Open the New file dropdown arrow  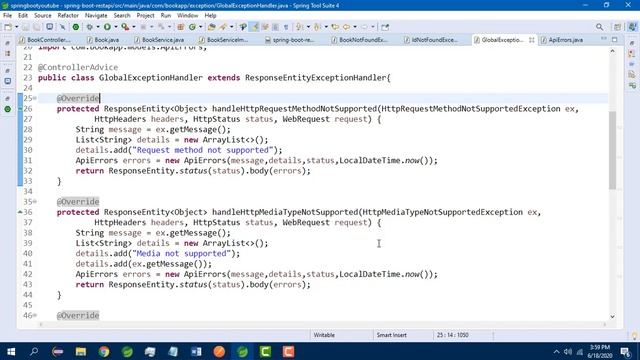point(17,27)
